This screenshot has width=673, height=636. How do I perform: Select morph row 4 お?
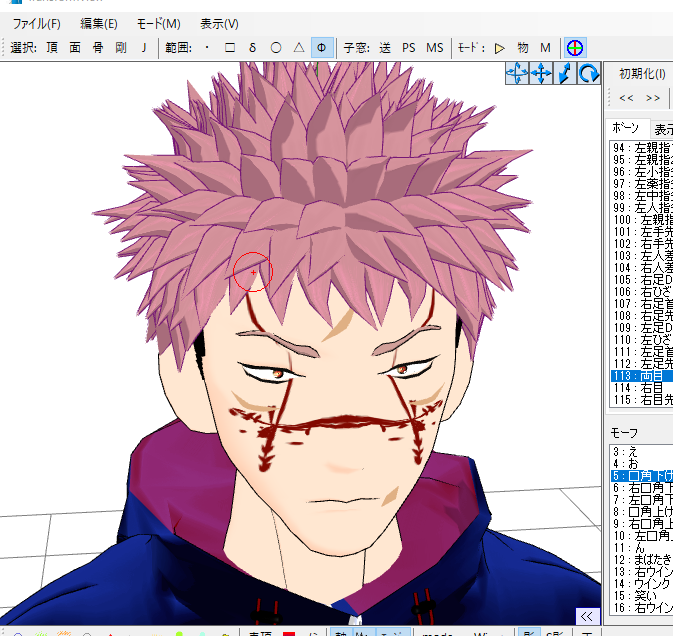point(642,464)
